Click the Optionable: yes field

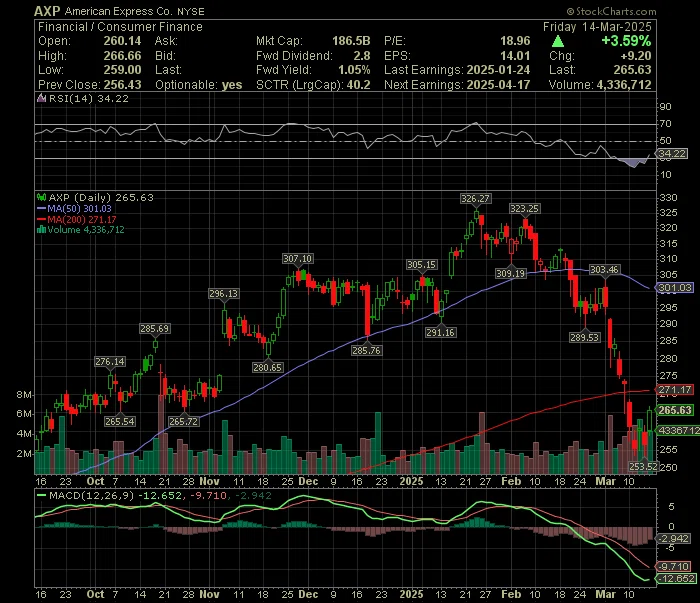199,85
